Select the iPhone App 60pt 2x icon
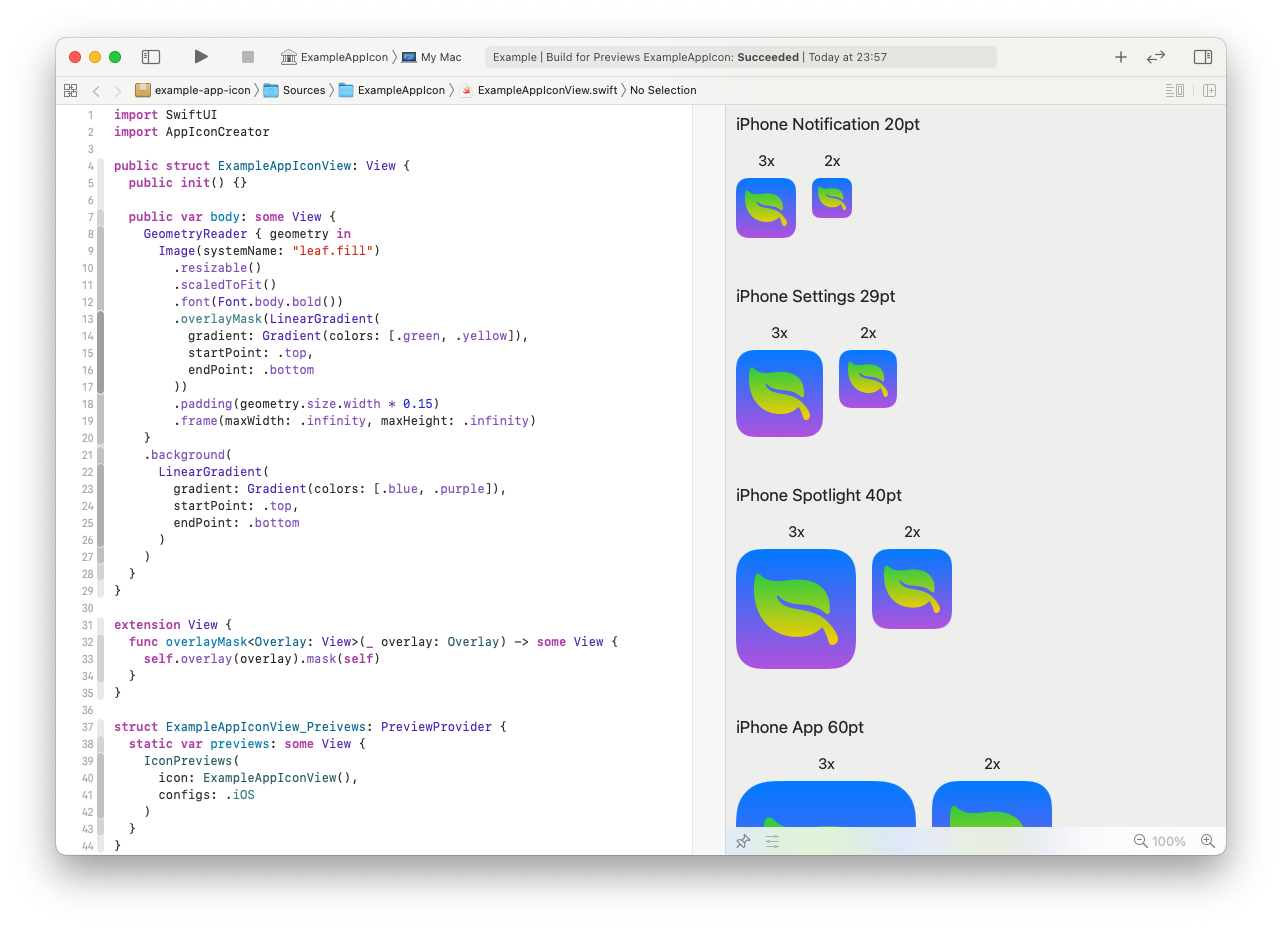Image resolution: width=1282 pixels, height=929 pixels. [x=992, y=804]
